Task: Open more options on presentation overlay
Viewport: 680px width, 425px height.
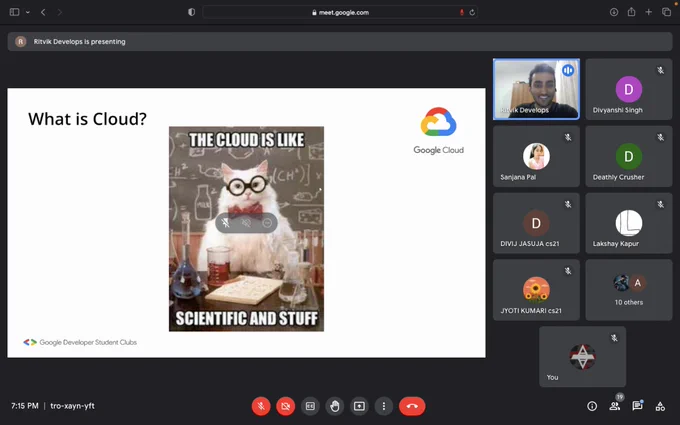Action: pyautogui.click(x=267, y=223)
